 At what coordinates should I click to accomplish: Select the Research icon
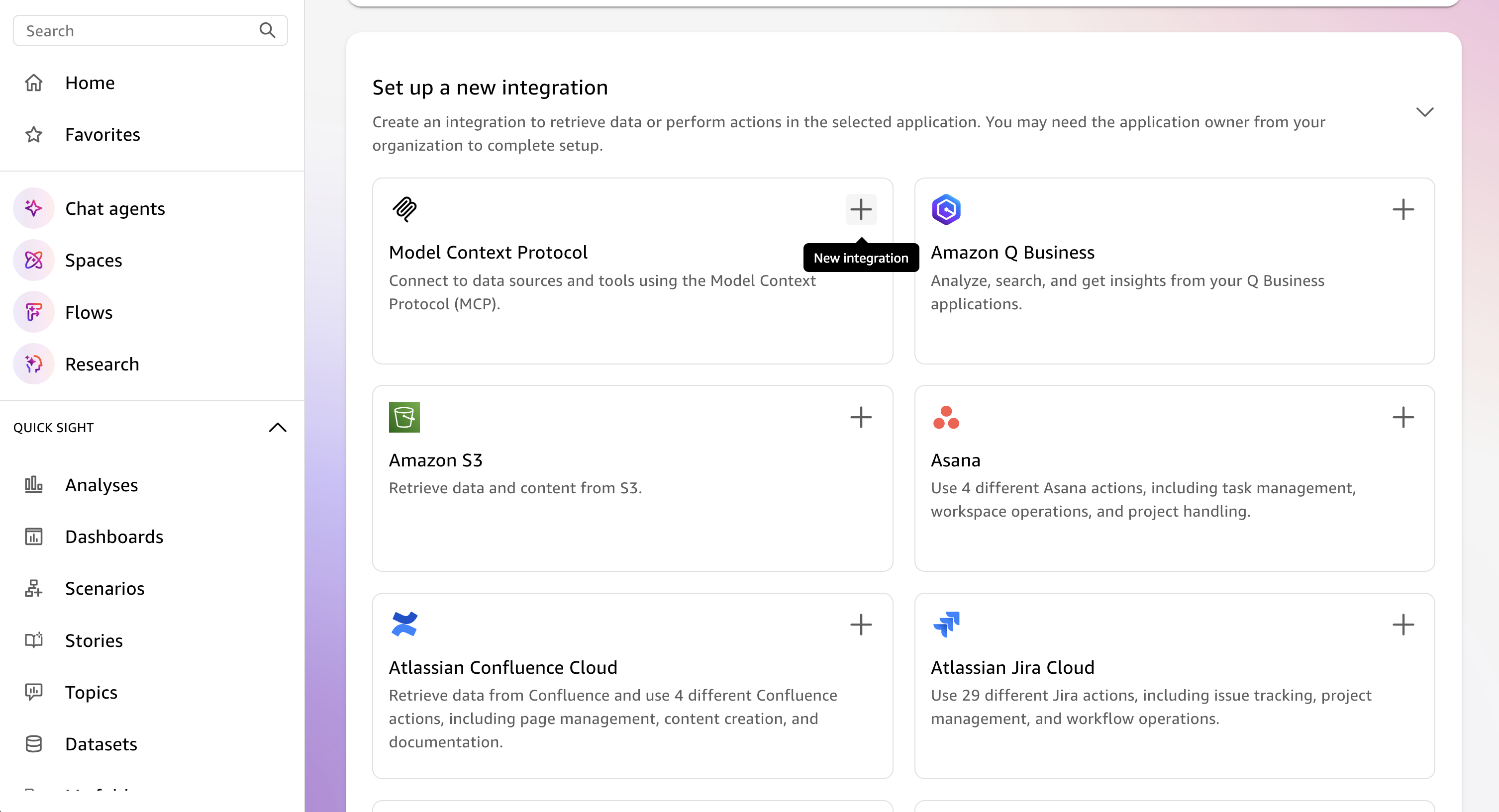click(x=33, y=363)
